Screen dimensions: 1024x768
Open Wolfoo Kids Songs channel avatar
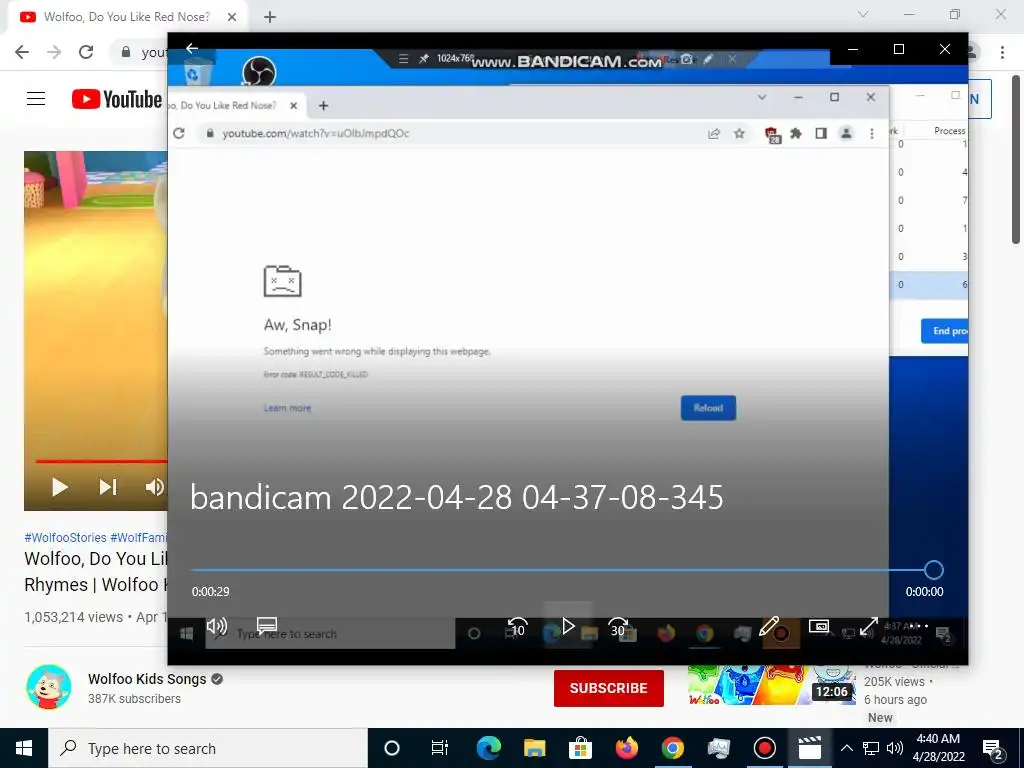point(49,687)
